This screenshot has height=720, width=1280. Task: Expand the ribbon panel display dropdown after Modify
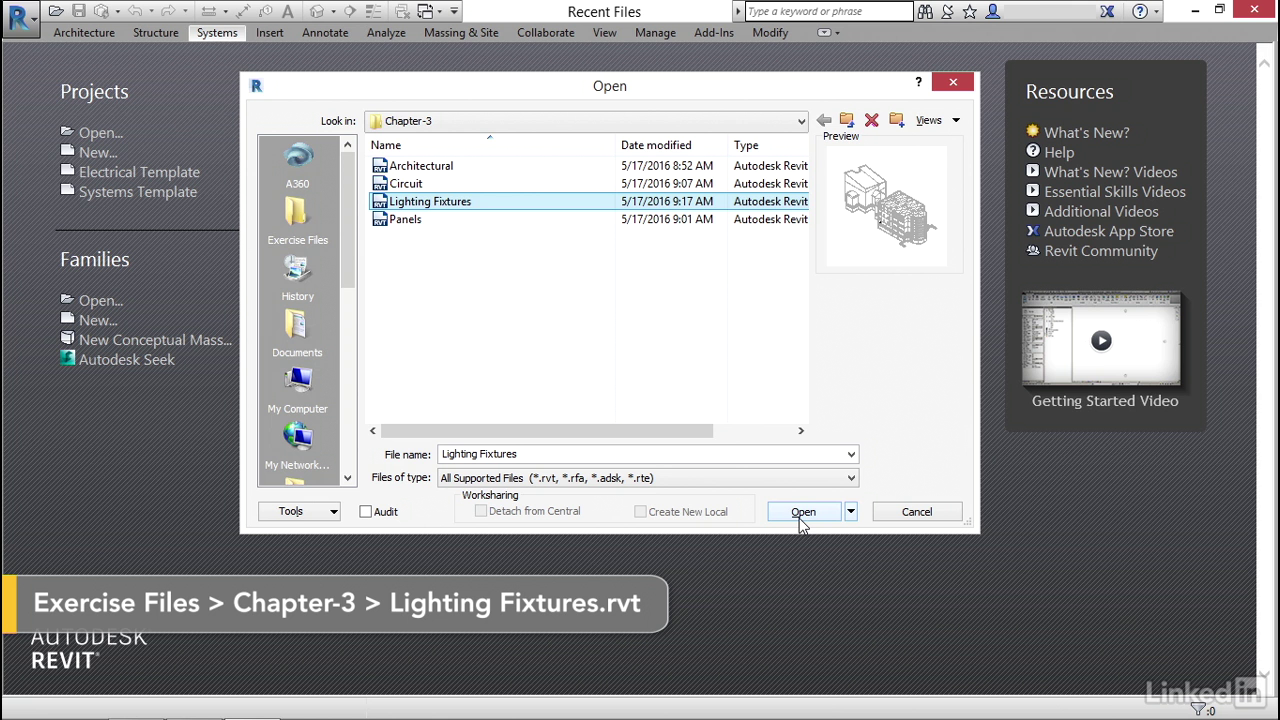coord(828,33)
